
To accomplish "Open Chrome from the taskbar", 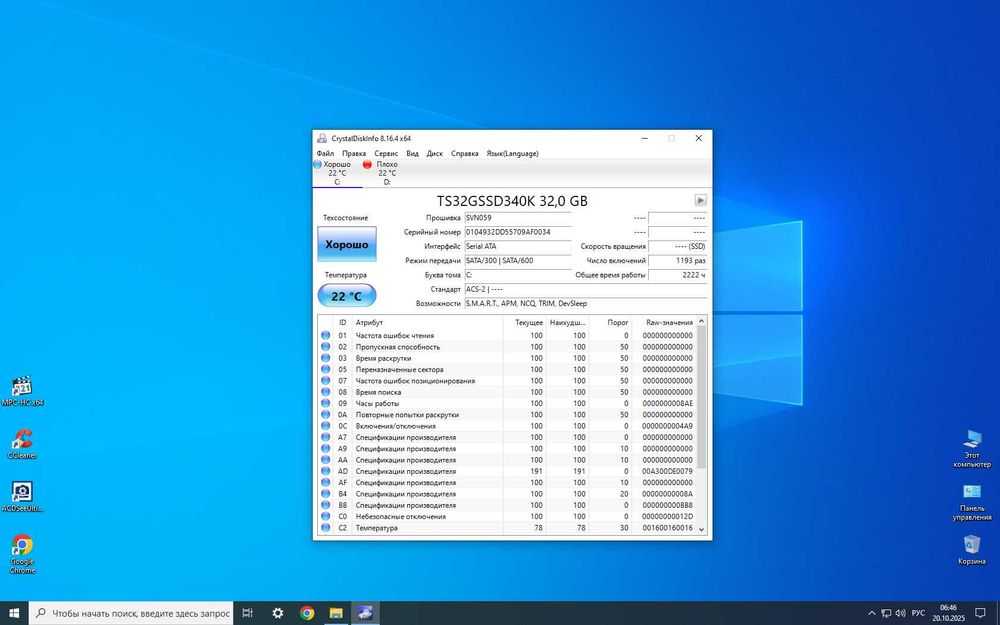I will coord(307,613).
